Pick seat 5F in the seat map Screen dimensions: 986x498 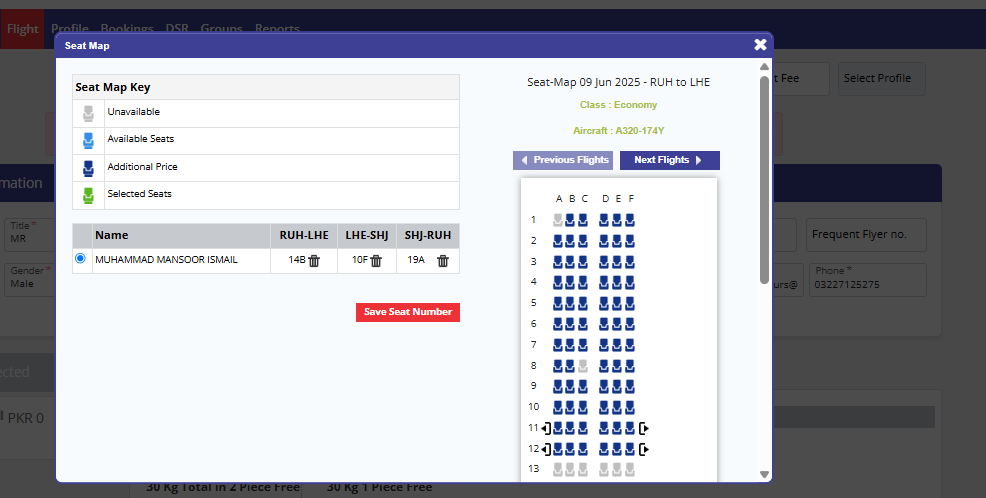point(630,303)
